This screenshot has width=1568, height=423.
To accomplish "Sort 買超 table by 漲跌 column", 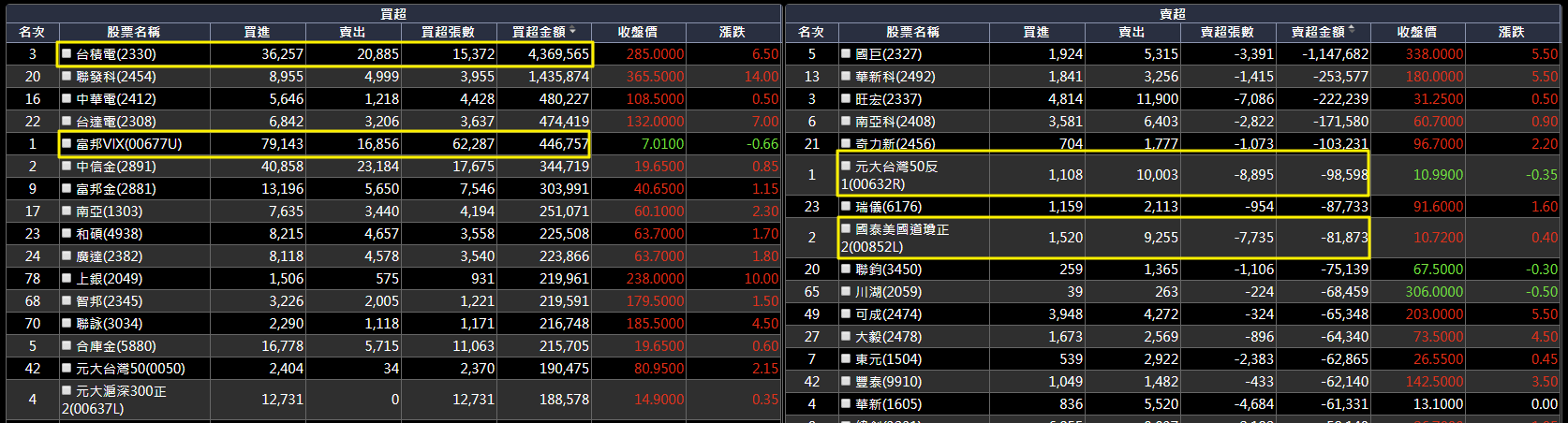I will pyautogui.click(x=732, y=32).
